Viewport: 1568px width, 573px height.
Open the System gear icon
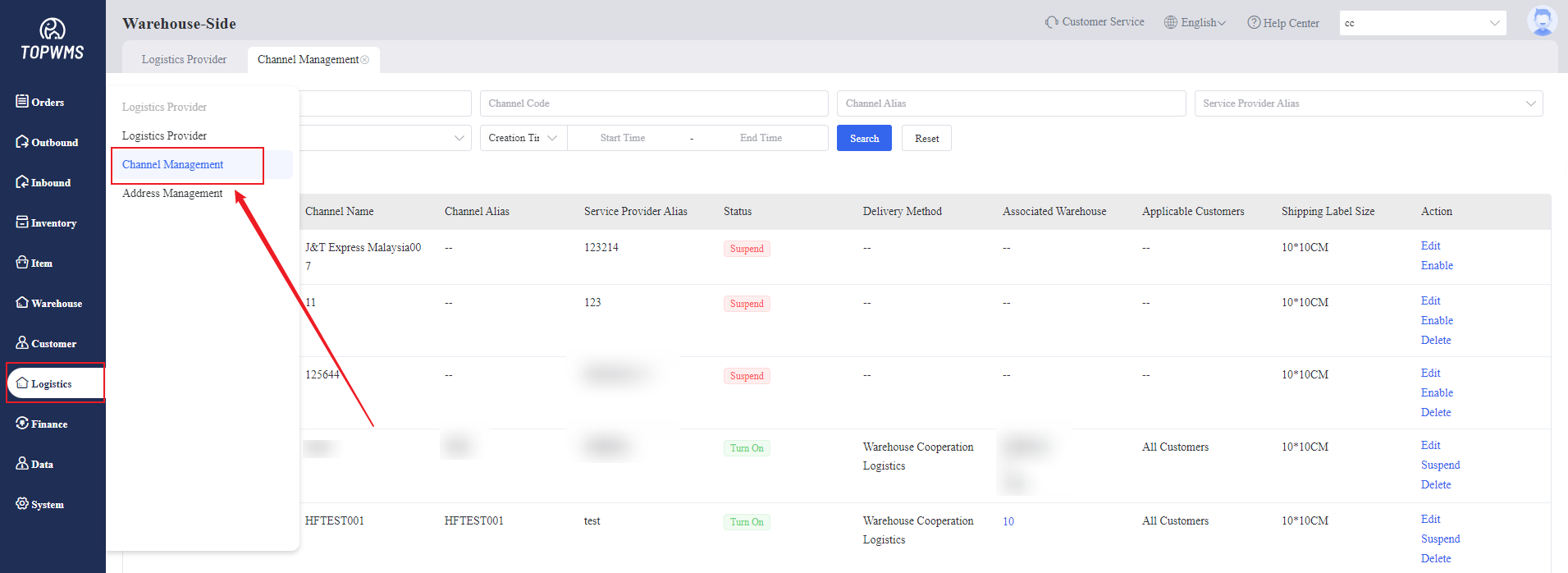22,503
